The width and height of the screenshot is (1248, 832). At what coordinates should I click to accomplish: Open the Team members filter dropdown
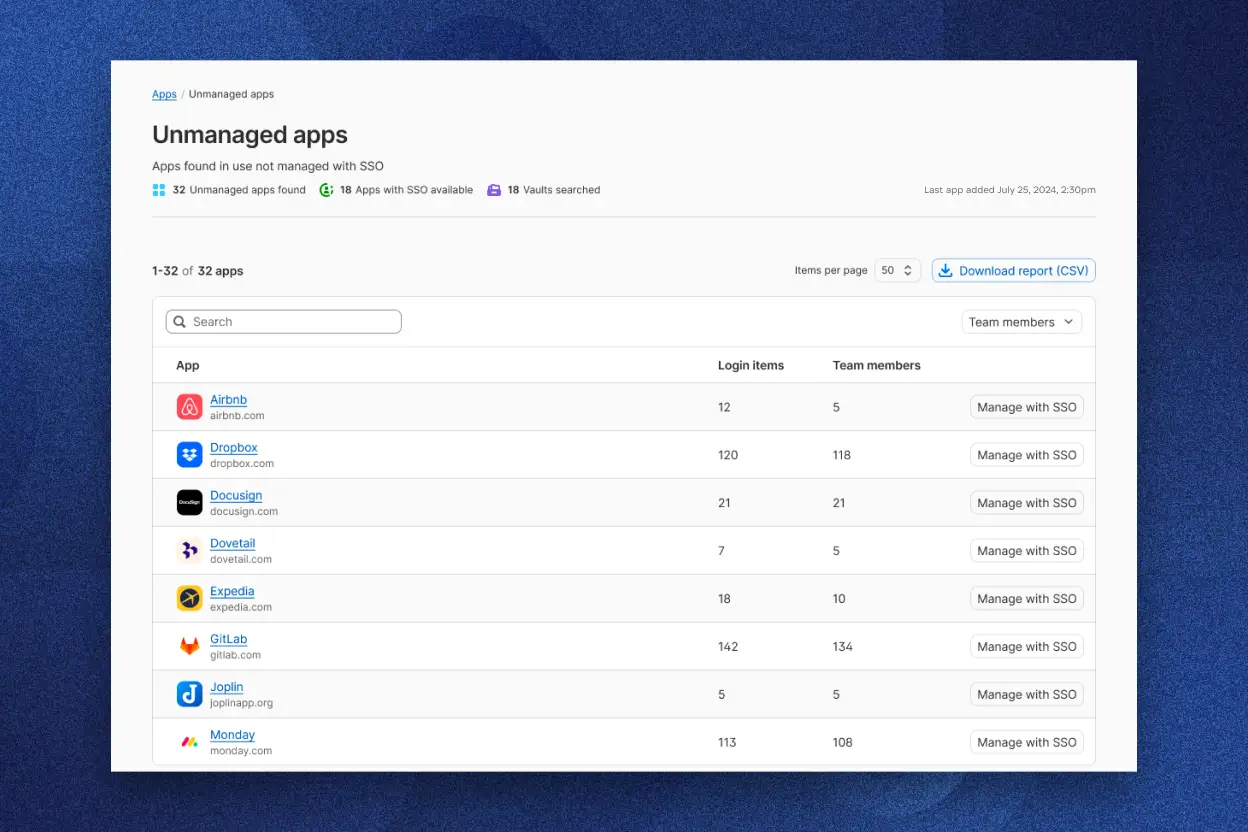[x=1021, y=321]
